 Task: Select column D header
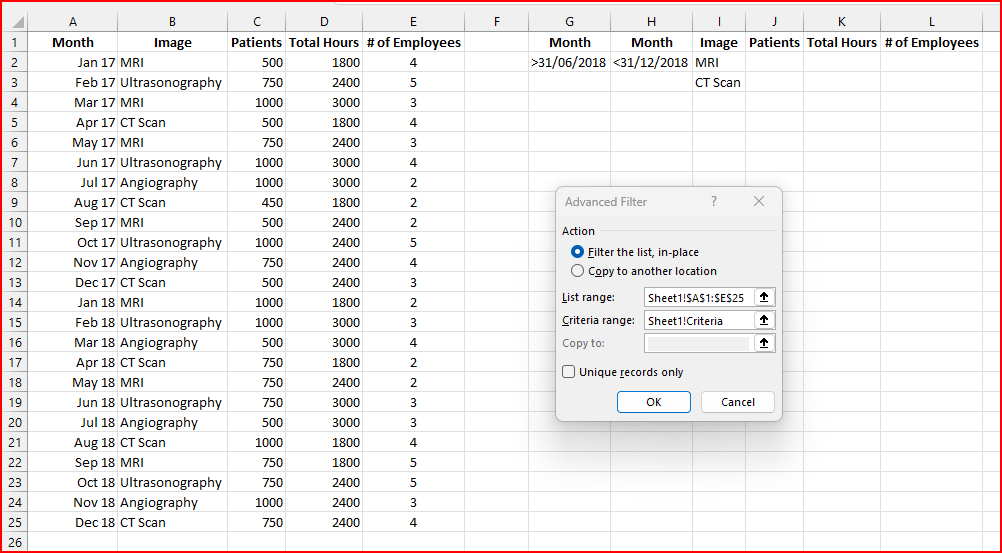(324, 22)
